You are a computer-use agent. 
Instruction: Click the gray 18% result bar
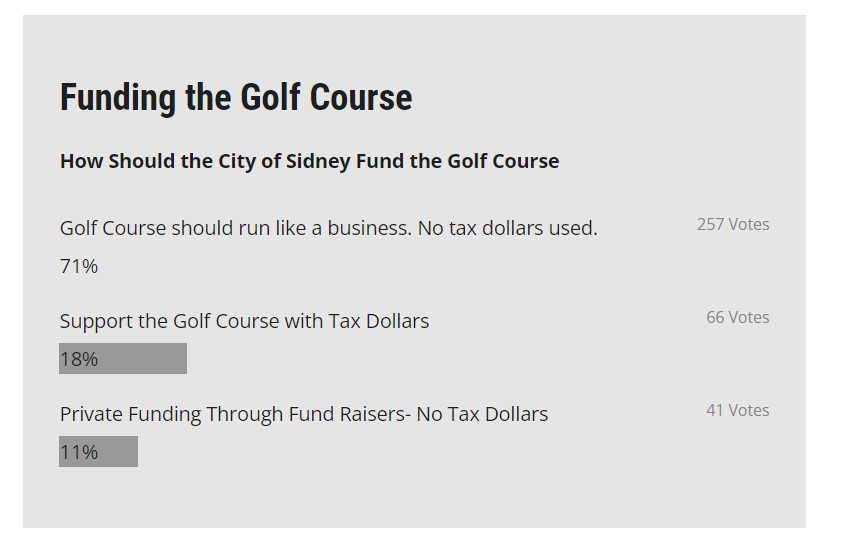(x=150, y=359)
